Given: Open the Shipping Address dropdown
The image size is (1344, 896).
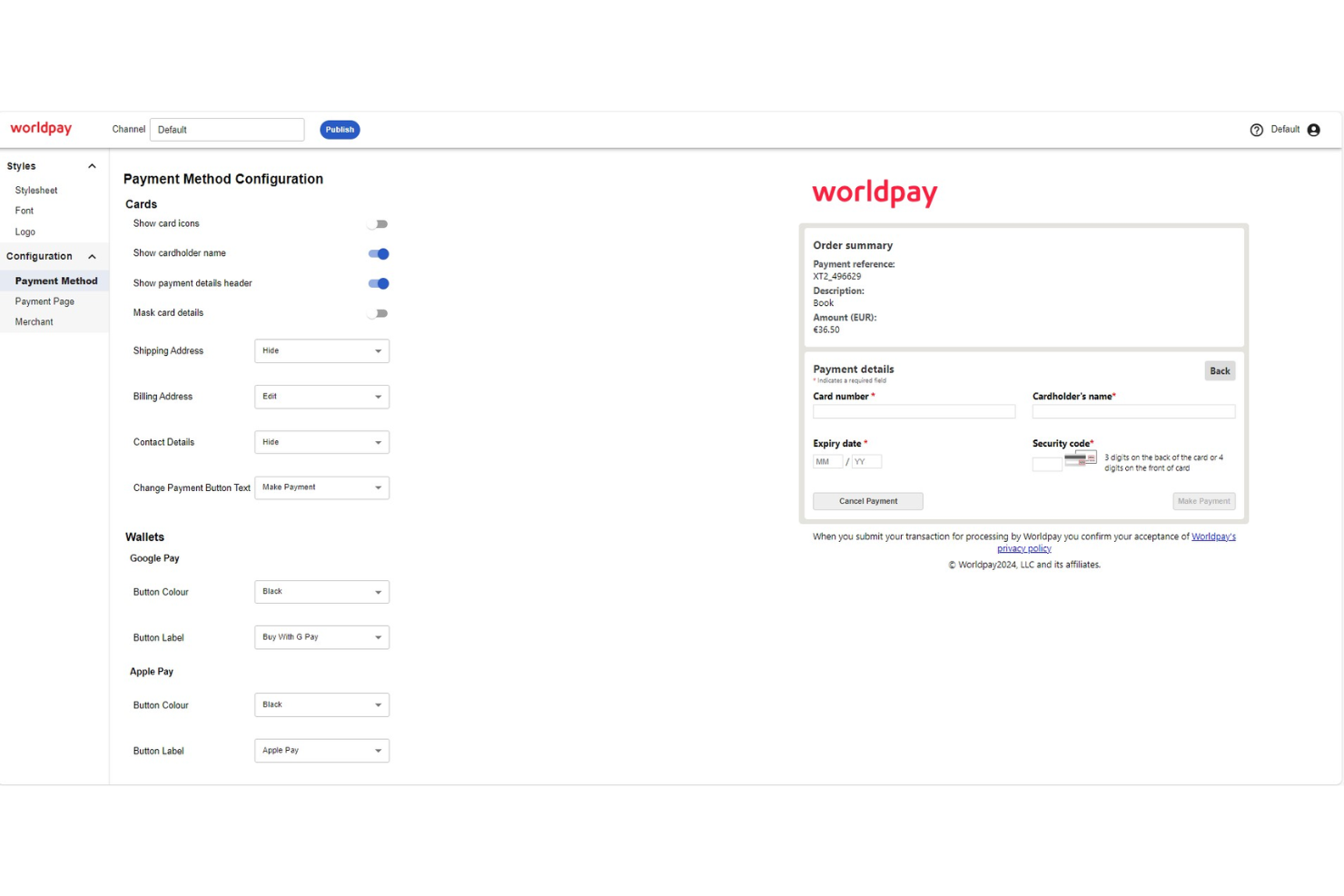Looking at the screenshot, I should coord(321,350).
